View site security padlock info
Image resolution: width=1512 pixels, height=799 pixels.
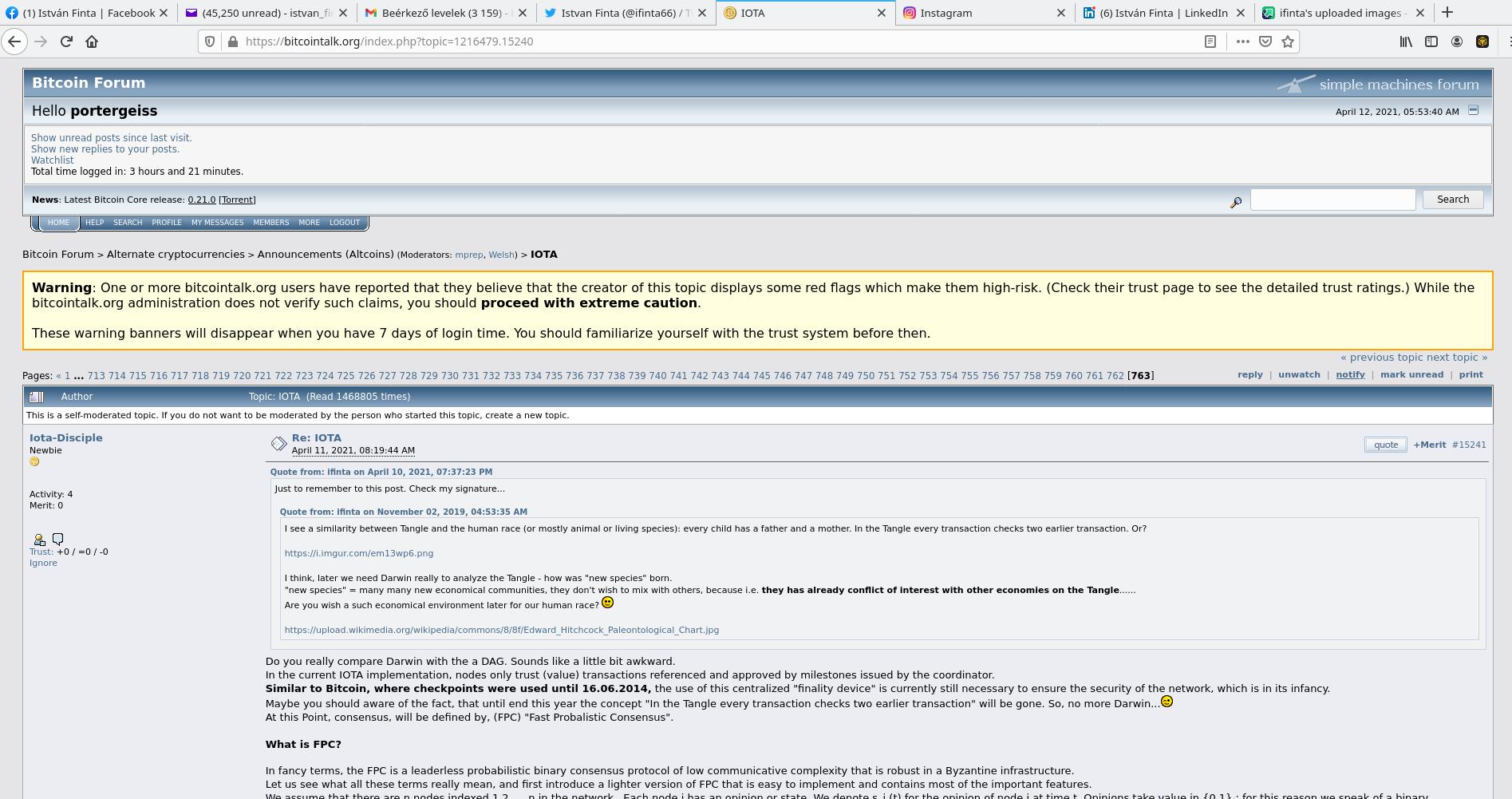tap(232, 42)
